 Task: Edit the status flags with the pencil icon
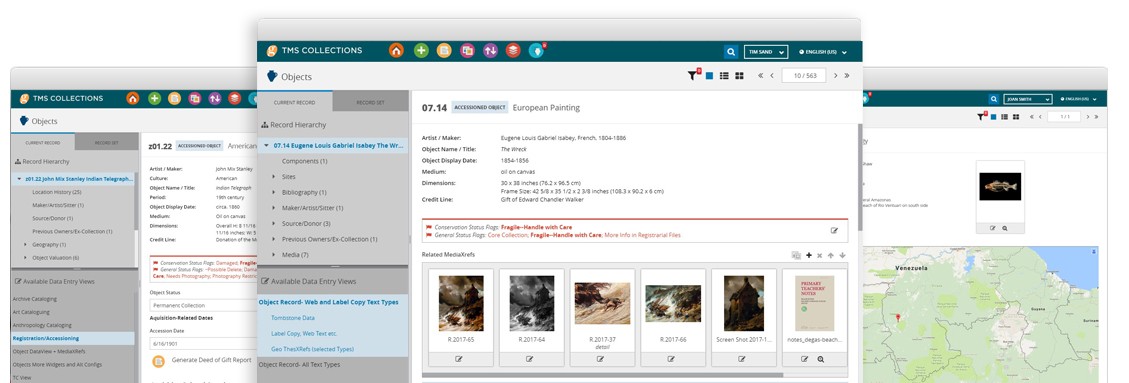click(x=835, y=230)
